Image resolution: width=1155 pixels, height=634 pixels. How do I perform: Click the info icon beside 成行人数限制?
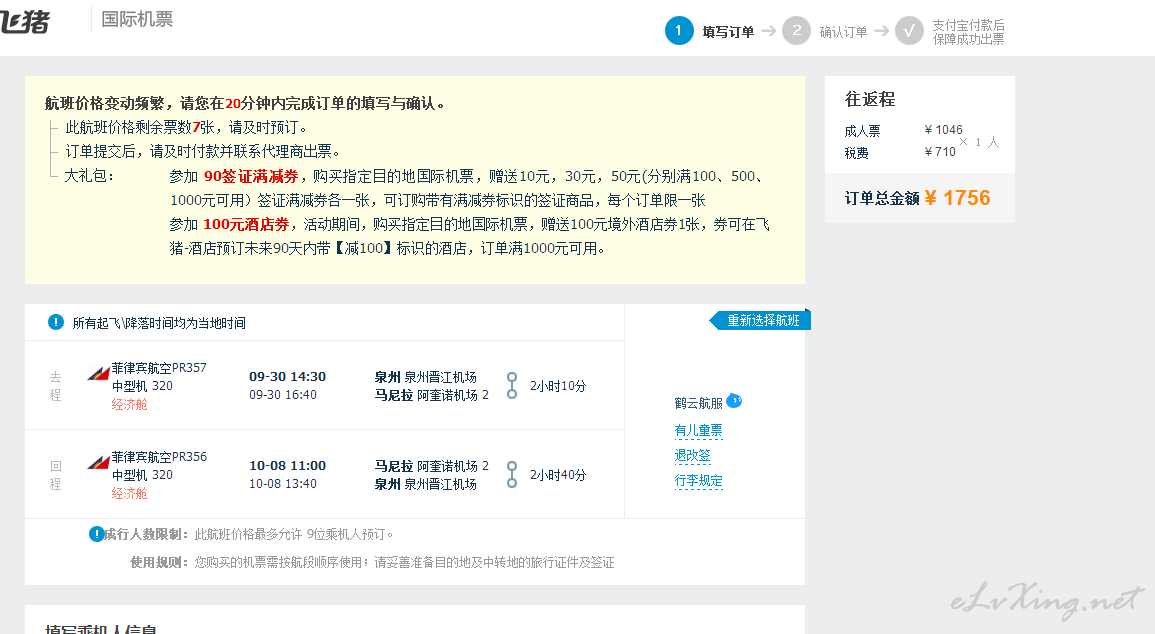(96, 534)
